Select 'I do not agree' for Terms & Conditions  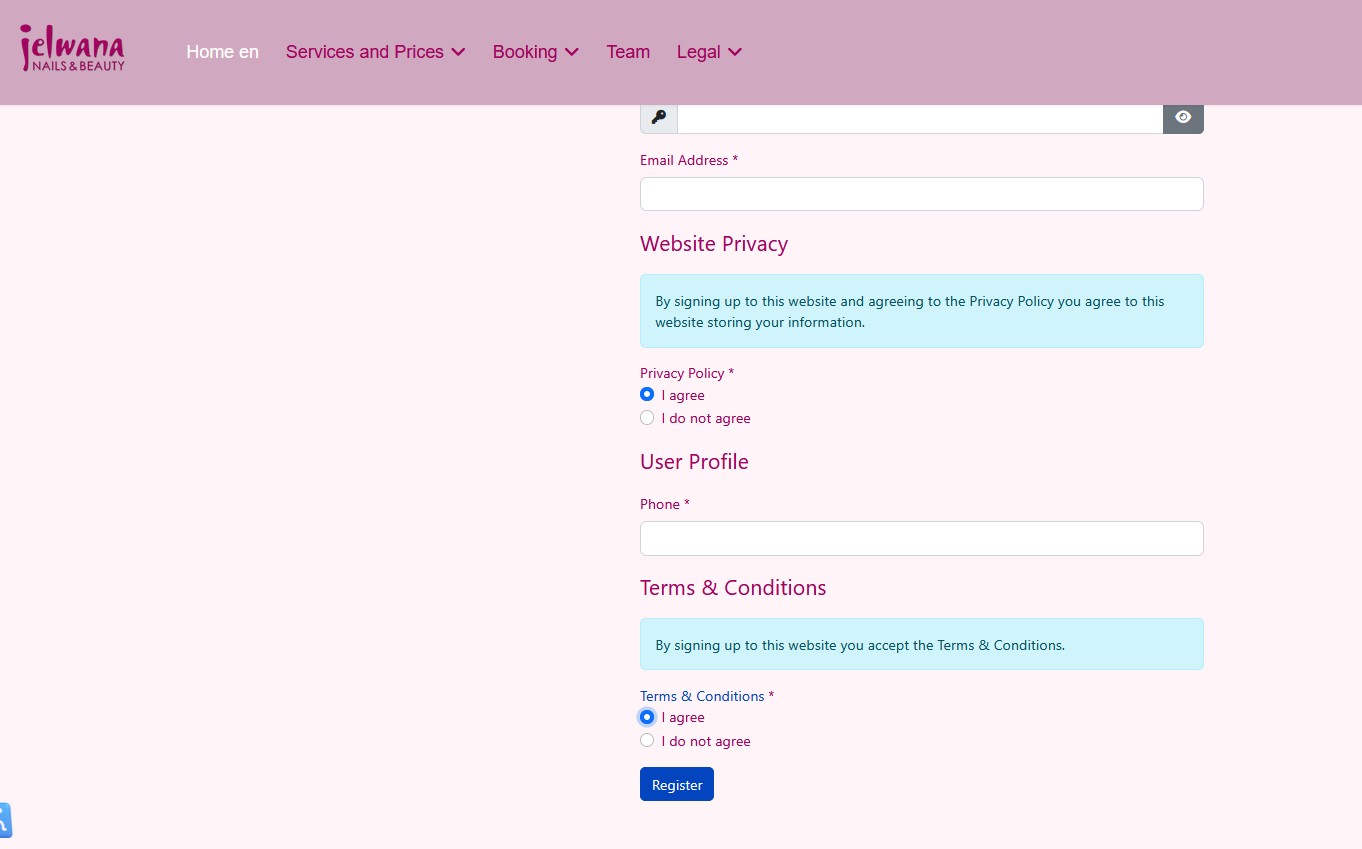point(647,740)
